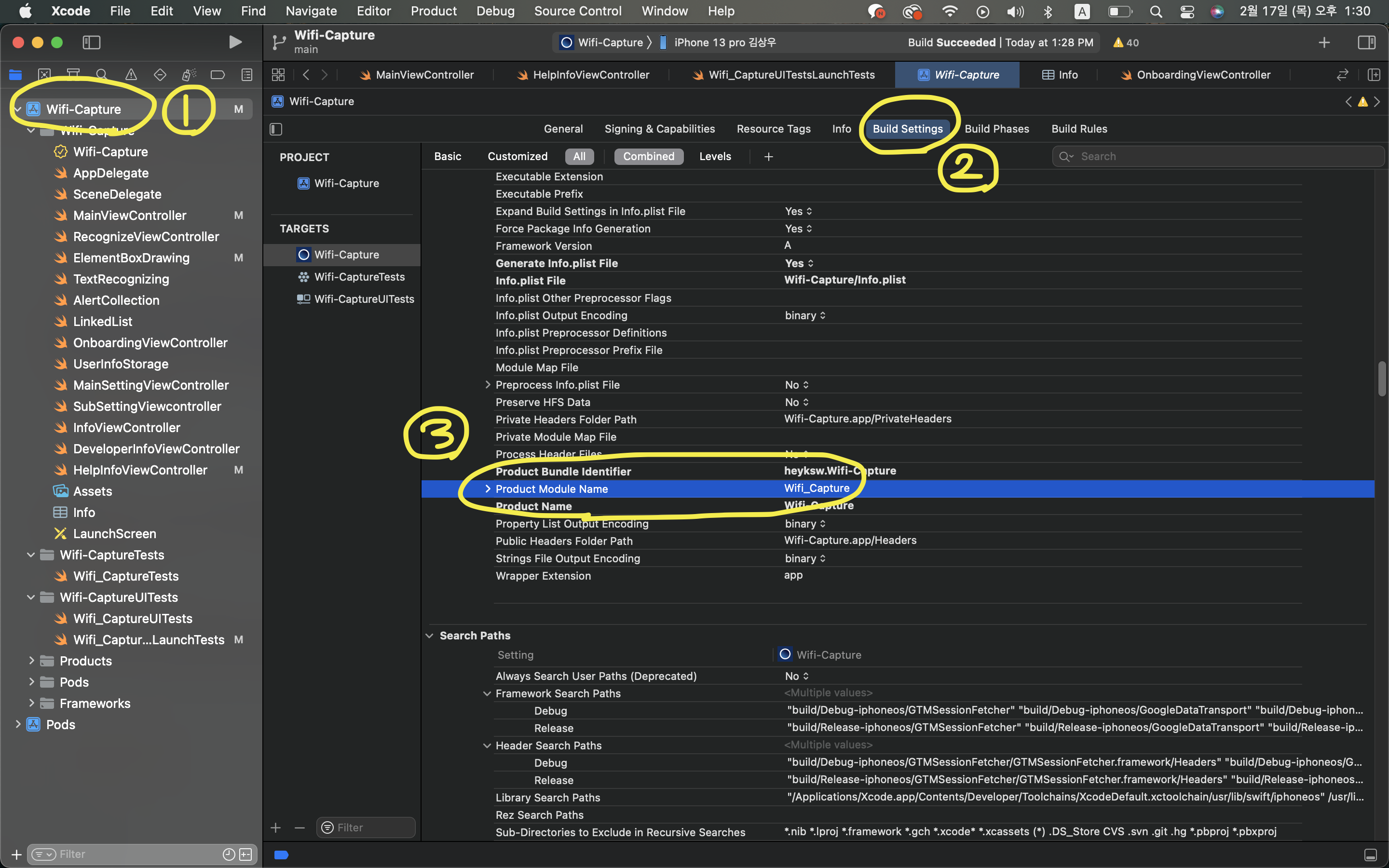
Task: Collapse the Search Paths section
Action: point(429,636)
